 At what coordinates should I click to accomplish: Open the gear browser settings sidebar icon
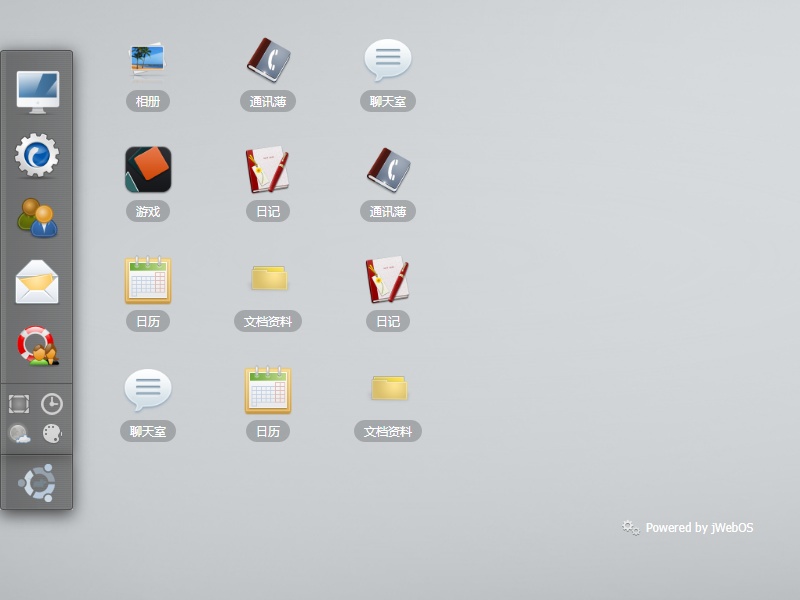pyautogui.click(x=37, y=155)
